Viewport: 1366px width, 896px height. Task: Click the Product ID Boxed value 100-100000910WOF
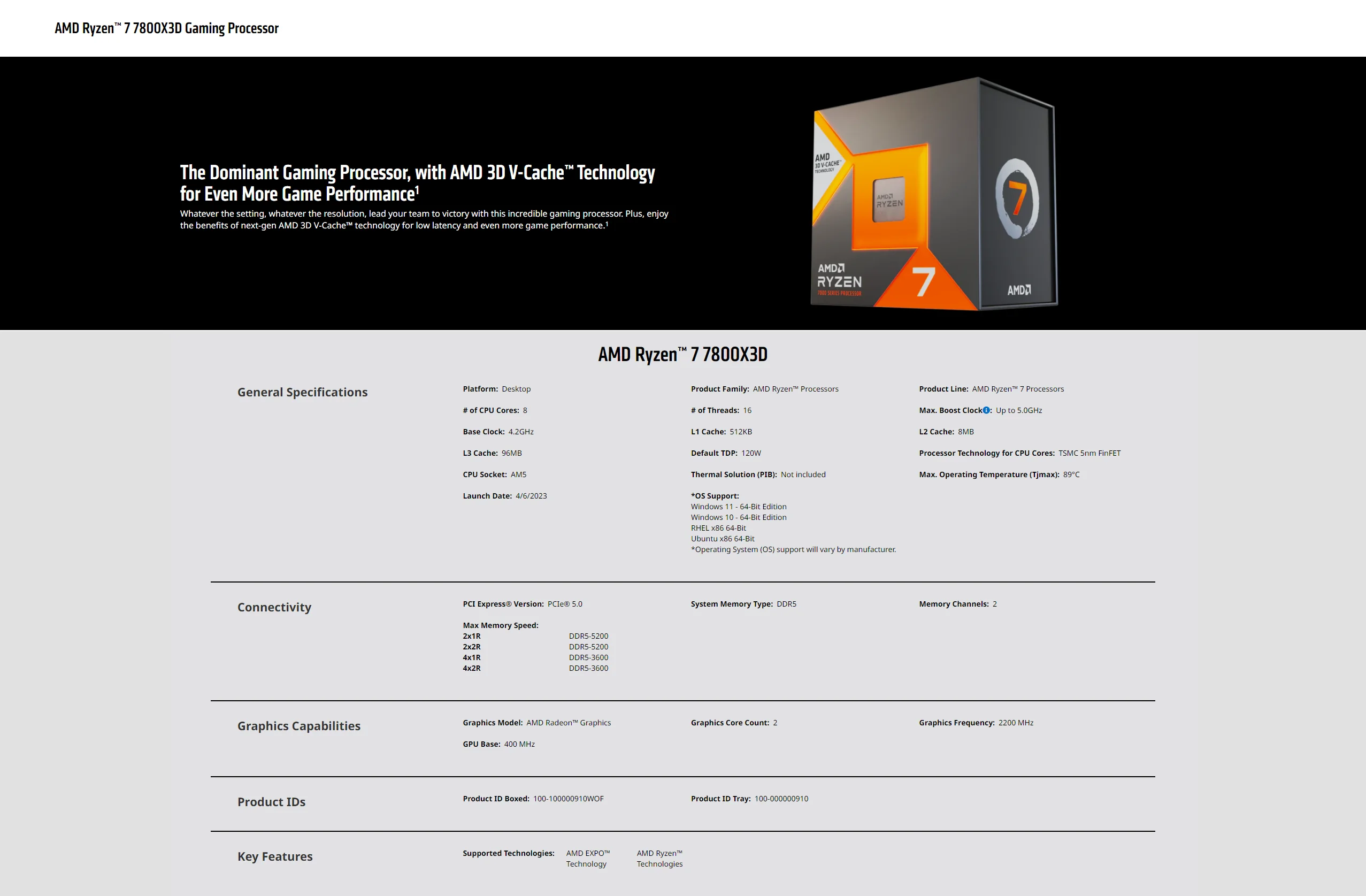point(568,799)
